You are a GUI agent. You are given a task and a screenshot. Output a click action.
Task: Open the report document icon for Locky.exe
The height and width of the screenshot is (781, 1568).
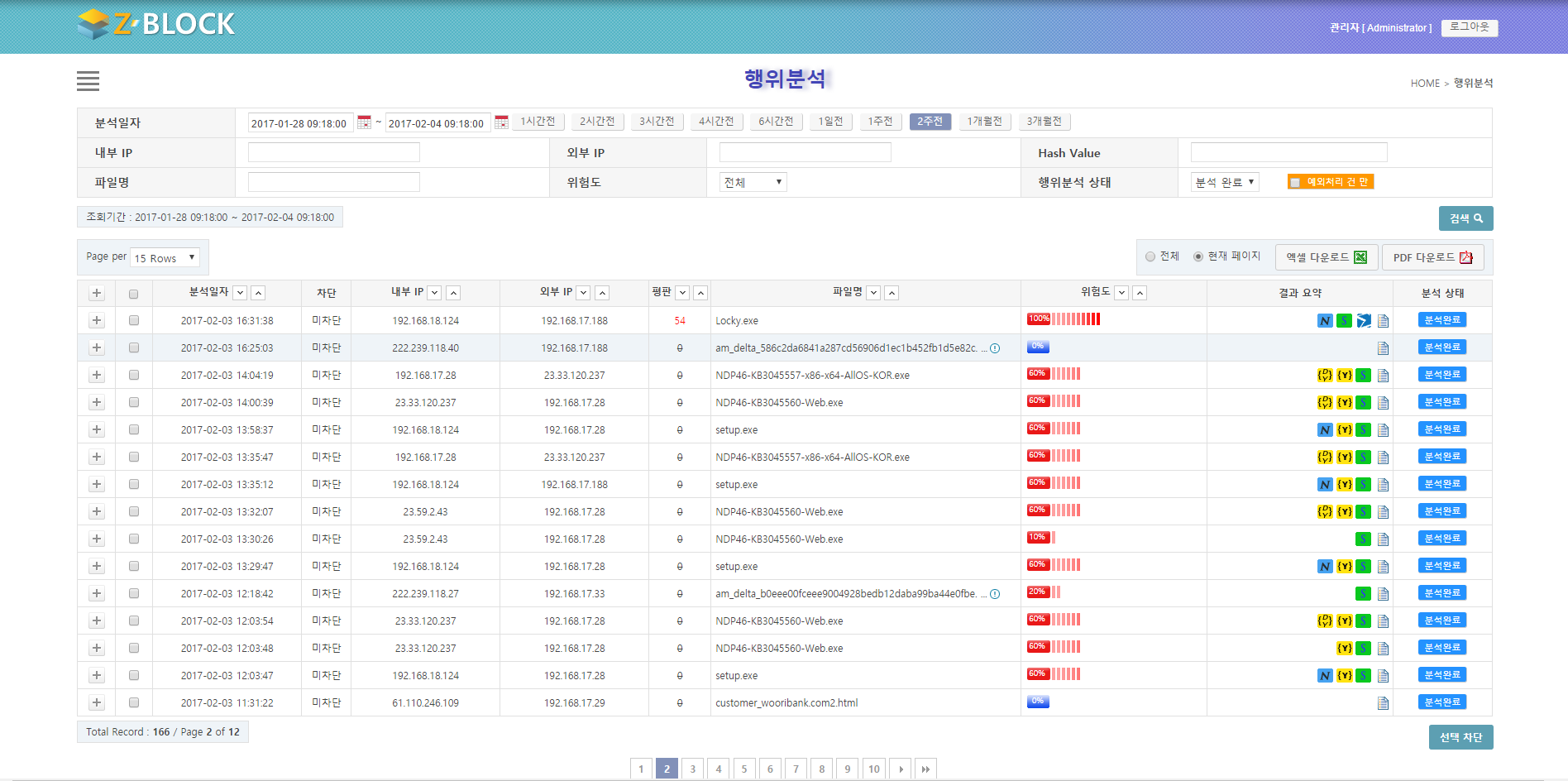[x=1383, y=321]
